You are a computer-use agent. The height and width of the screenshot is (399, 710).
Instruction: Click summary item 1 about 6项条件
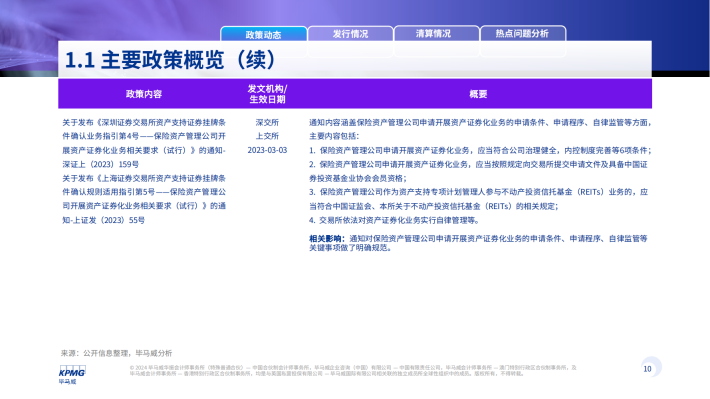pyautogui.click(x=480, y=150)
